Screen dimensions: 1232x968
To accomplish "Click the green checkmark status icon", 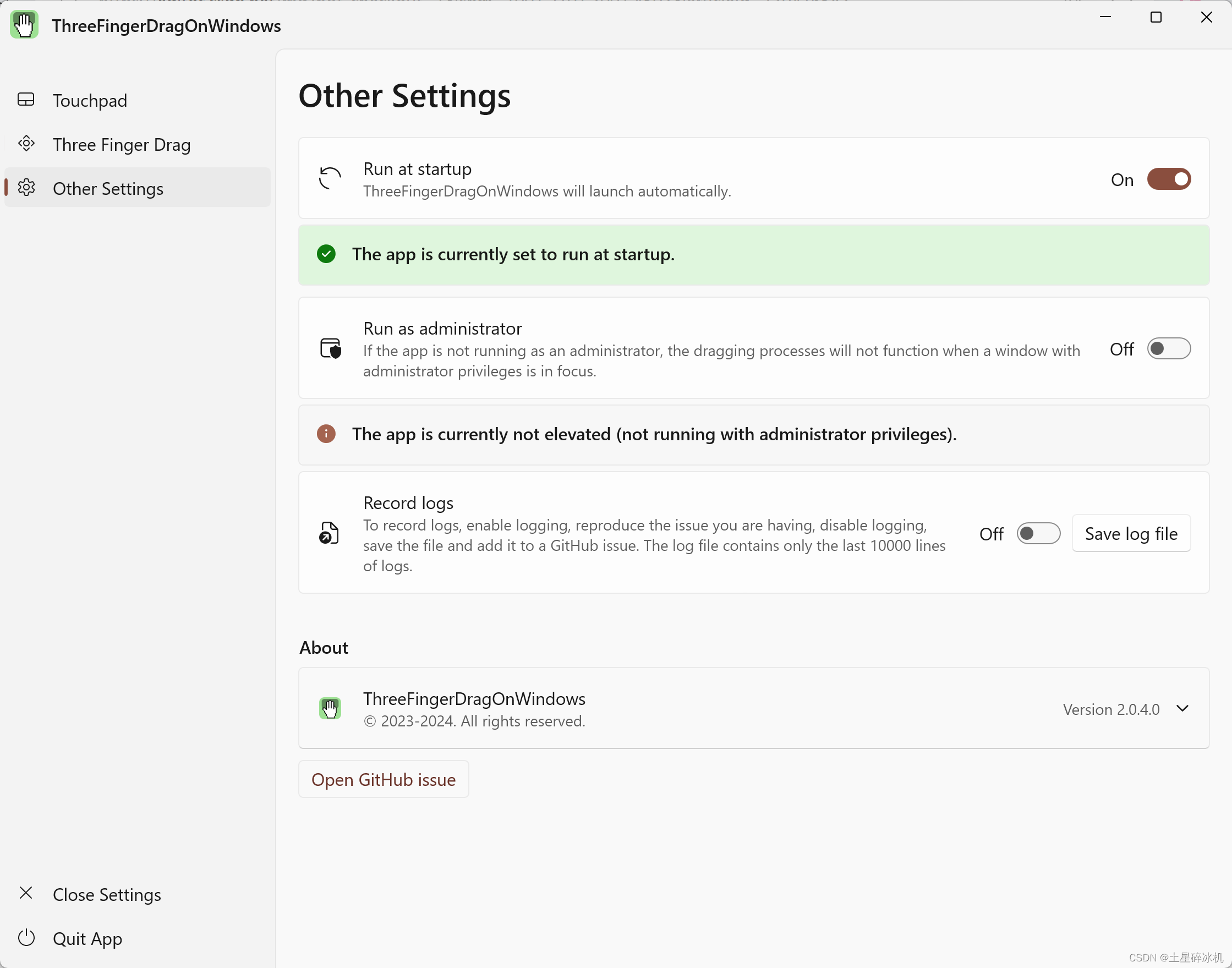I will [326, 254].
